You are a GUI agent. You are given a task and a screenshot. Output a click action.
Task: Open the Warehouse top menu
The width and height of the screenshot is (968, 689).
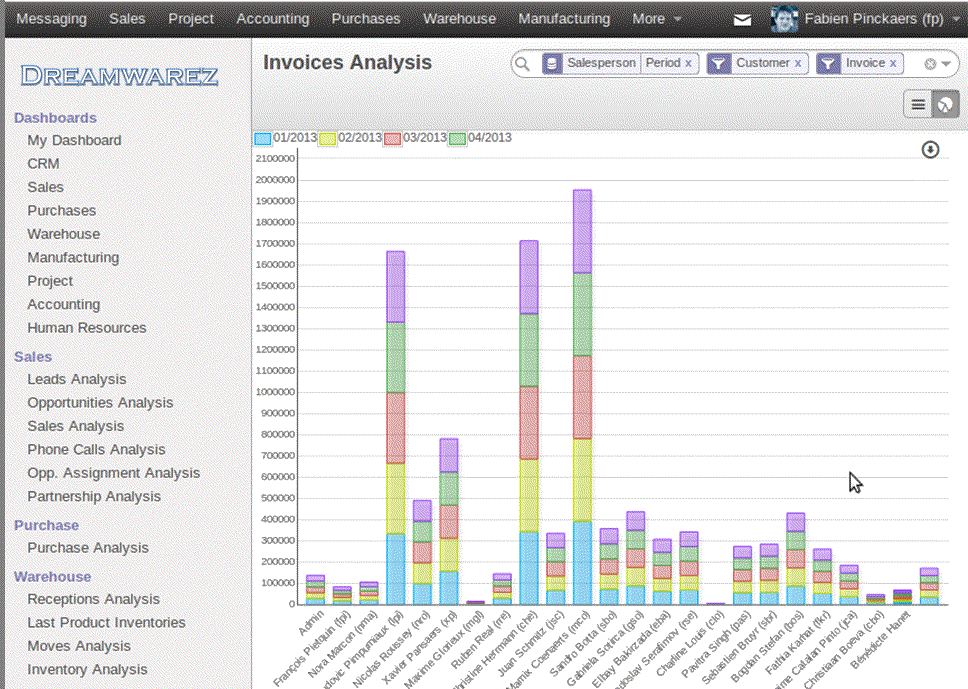pyautogui.click(x=459, y=18)
